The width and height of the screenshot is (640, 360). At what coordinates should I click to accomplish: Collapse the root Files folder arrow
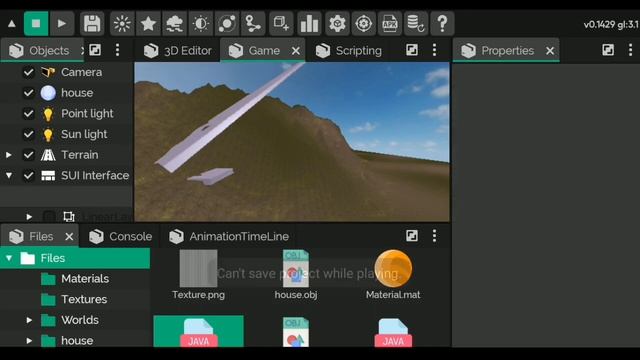click(9, 258)
